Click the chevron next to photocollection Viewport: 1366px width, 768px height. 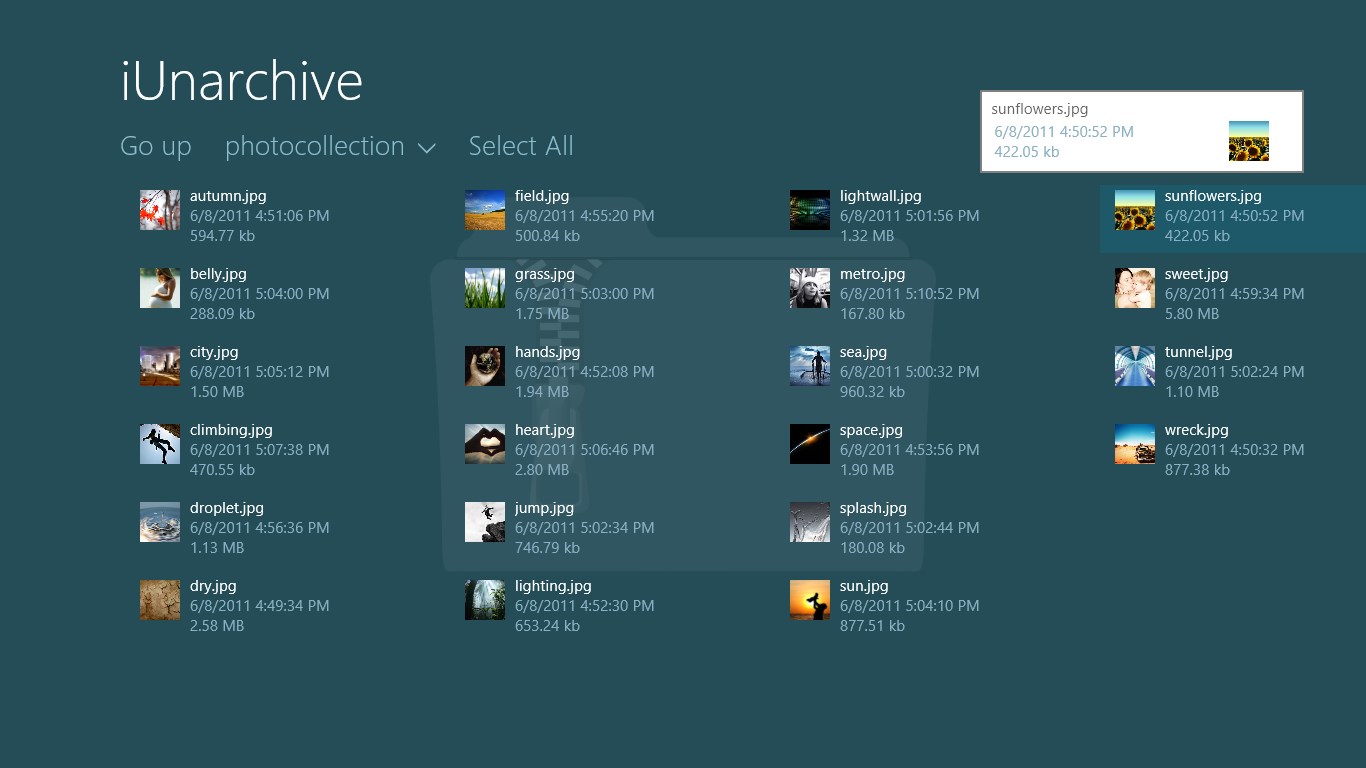tap(427, 148)
